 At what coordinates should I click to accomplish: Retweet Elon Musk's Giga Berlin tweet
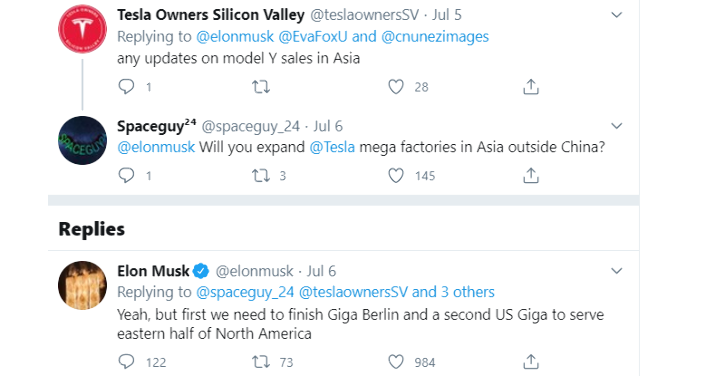pos(261,362)
